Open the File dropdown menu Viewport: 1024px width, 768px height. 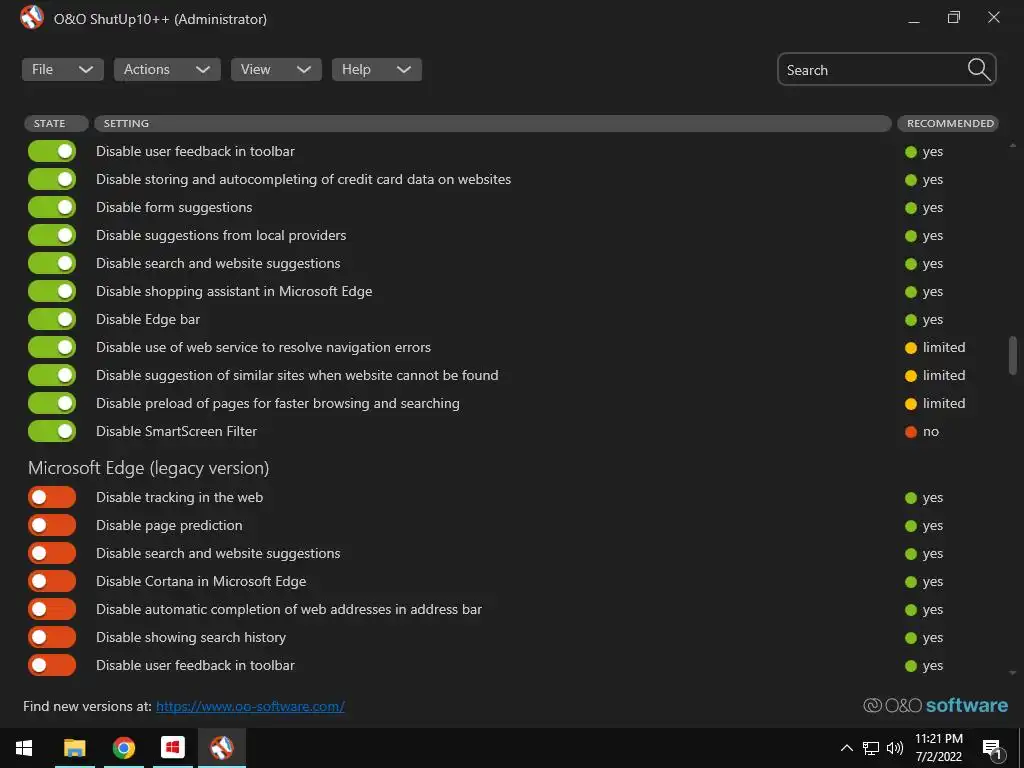click(x=63, y=69)
